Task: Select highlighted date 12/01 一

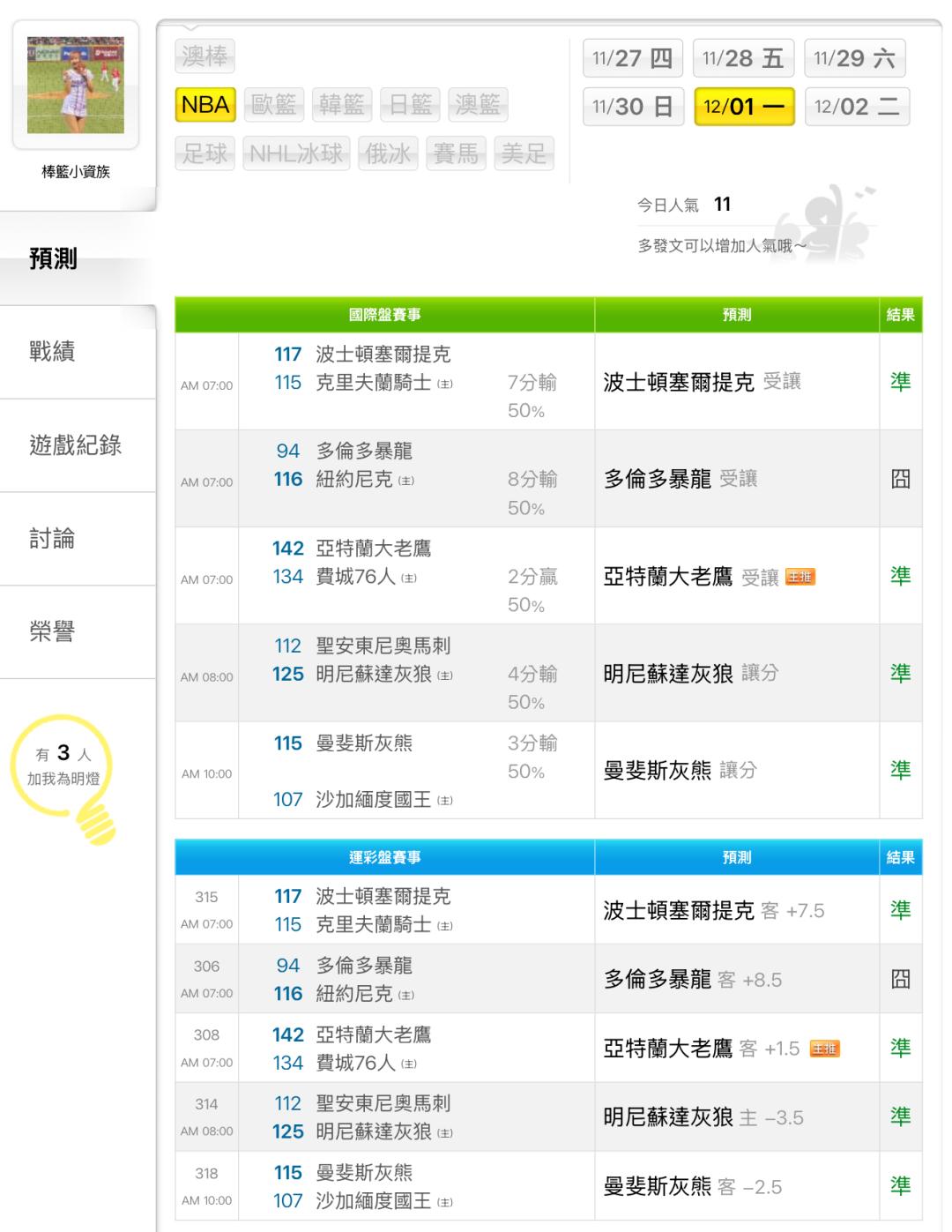Action: click(744, 107)
